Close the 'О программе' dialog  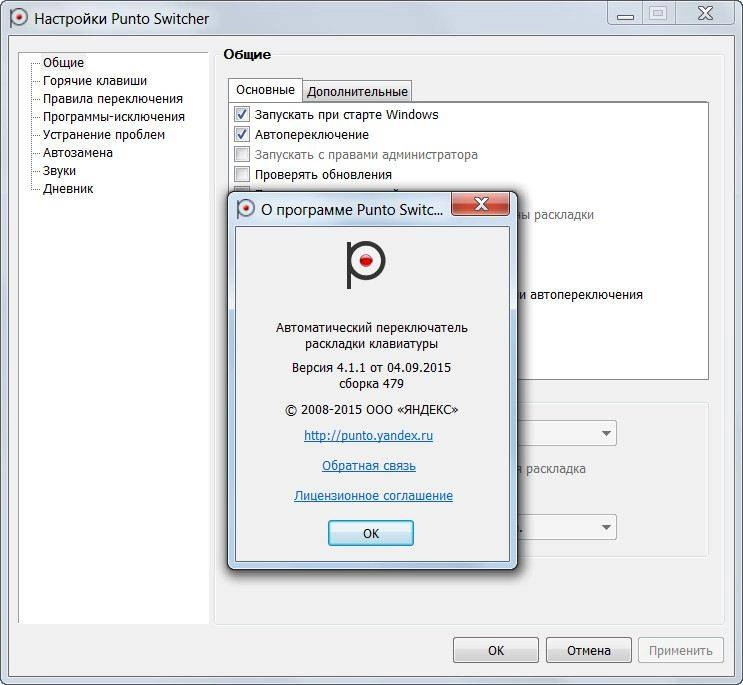coord(481,204)
